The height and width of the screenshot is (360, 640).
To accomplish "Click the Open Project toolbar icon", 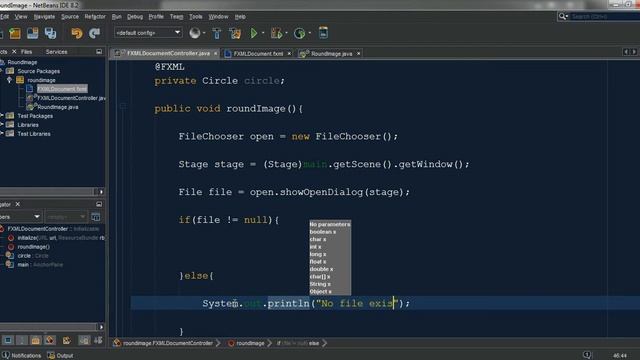I will (33, 33).
